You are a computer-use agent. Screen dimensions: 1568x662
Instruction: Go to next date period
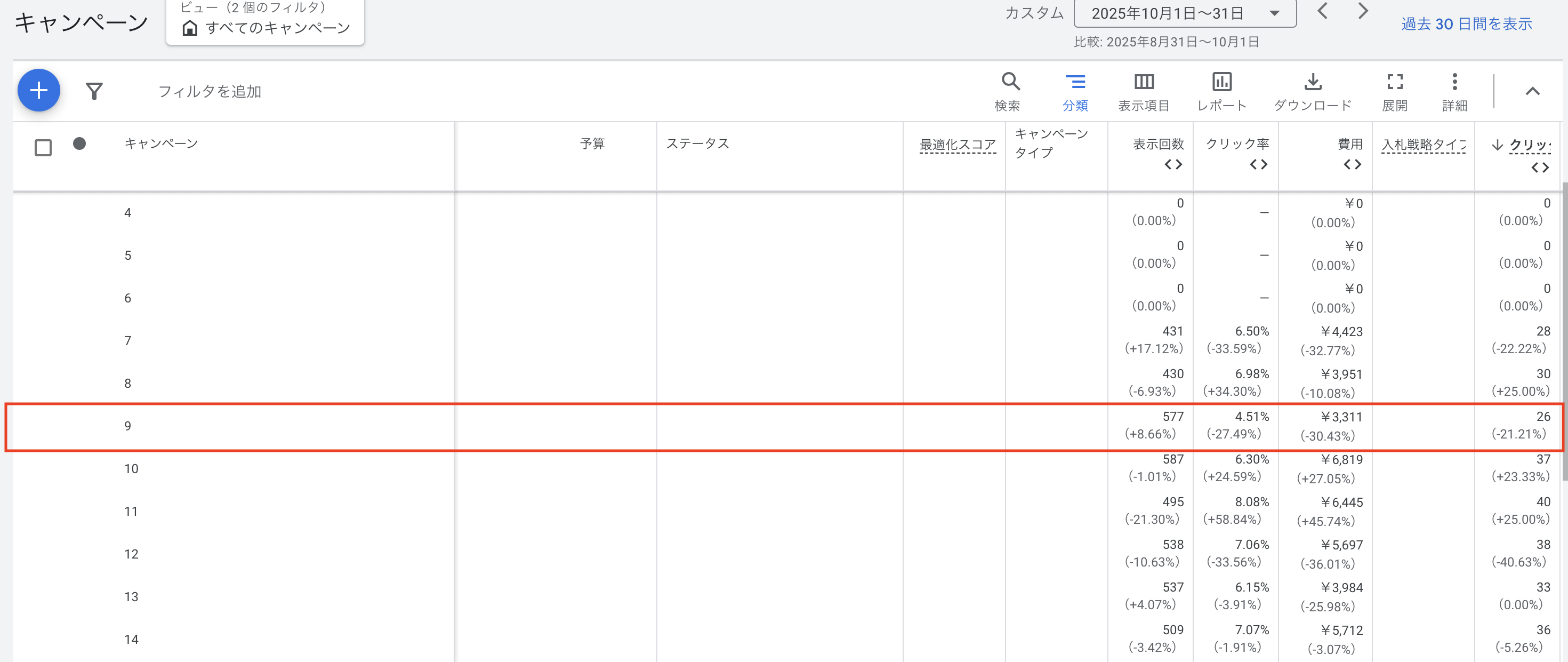[1363, 11]
